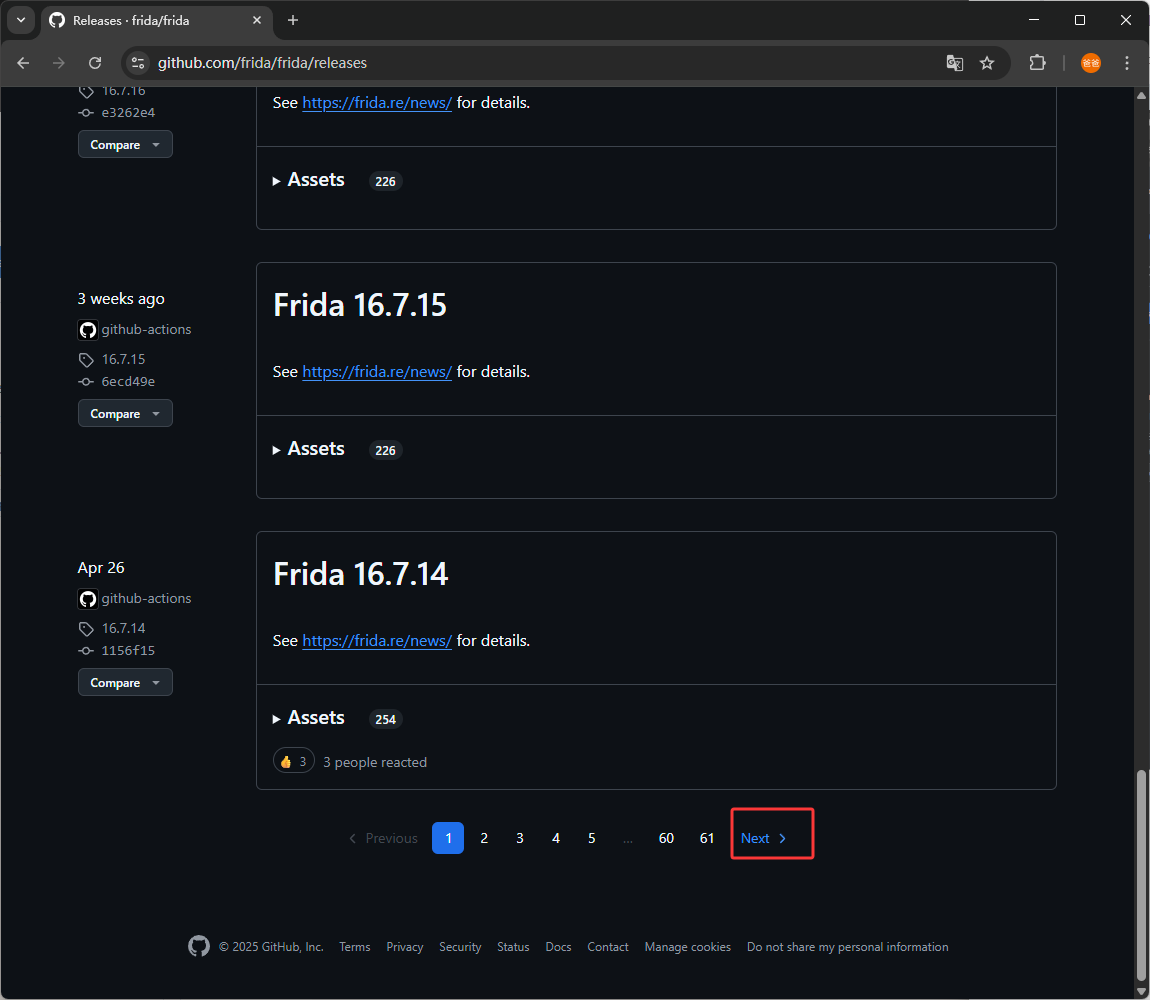Image resolution: width=1150 pixels, height=1000 pixels.
Task: Open Security footer link
Action: 460,947
